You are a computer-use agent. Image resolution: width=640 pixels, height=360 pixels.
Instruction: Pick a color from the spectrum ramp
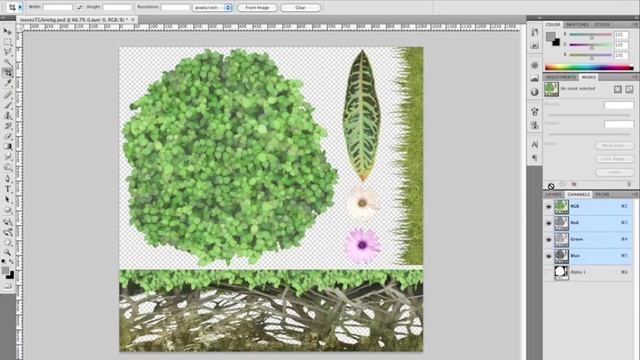(589, 67)
